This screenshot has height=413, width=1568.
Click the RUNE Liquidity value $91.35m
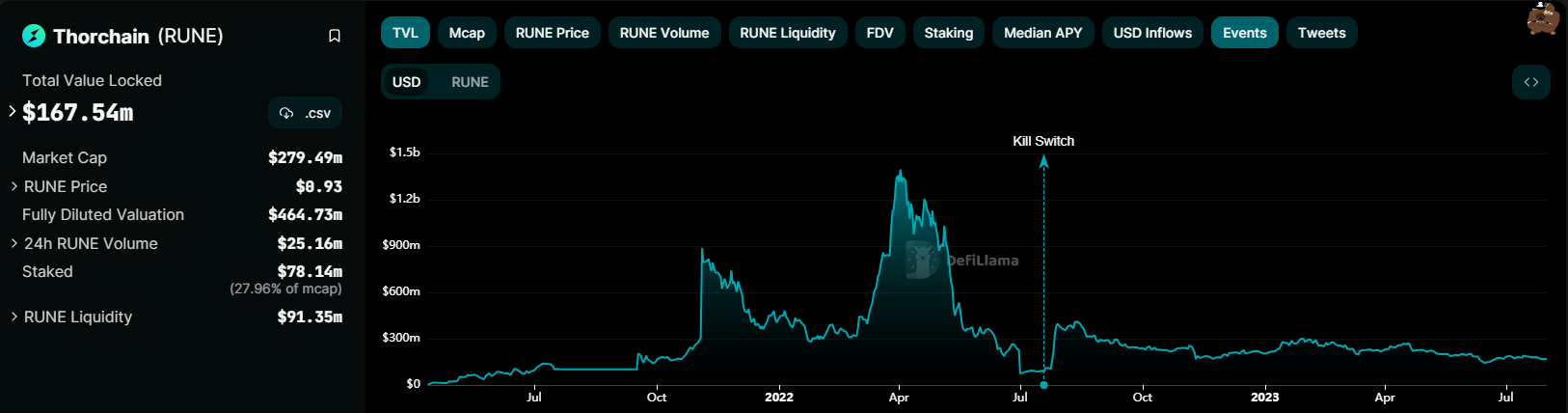(310, 317)
